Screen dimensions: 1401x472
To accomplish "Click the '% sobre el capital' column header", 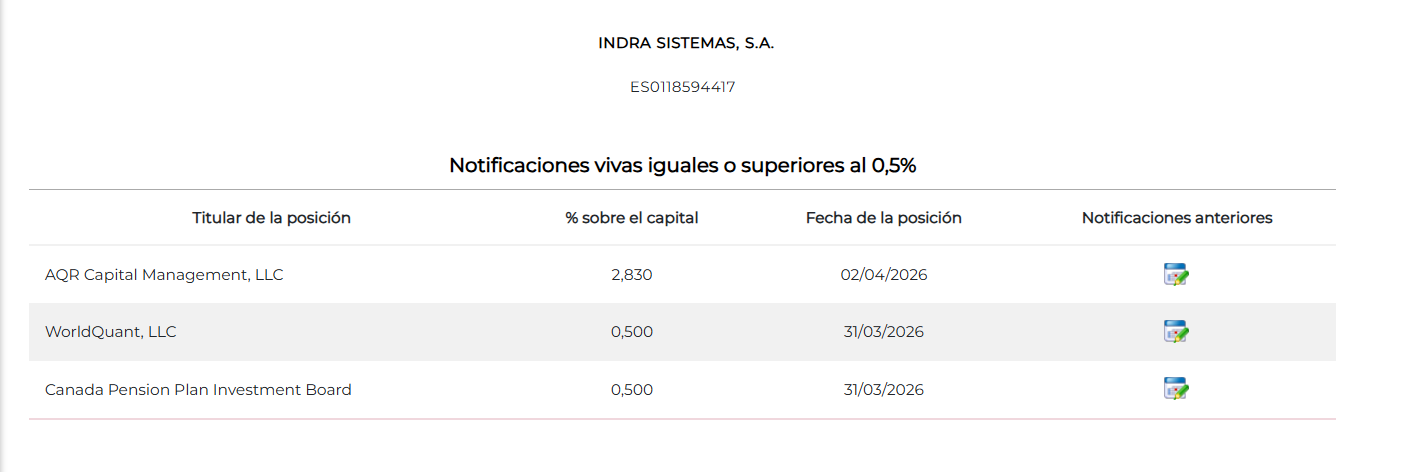I will pyautogui.click(x=631, y=218).
